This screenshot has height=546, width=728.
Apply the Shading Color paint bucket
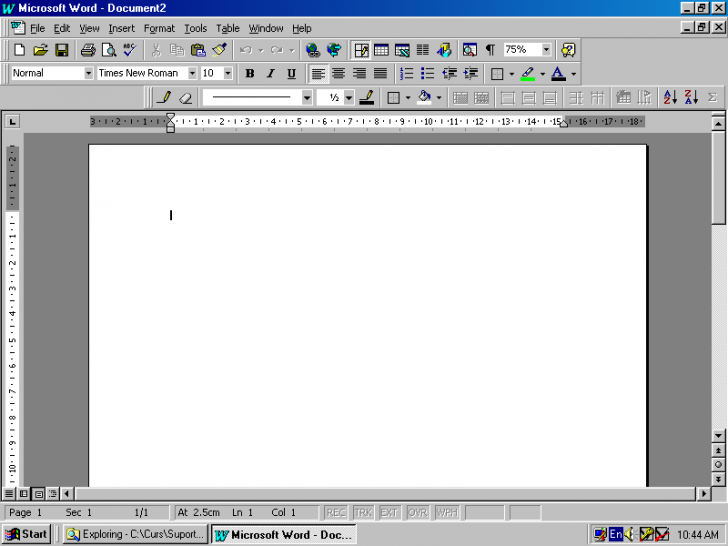click(x=424, y=98)
